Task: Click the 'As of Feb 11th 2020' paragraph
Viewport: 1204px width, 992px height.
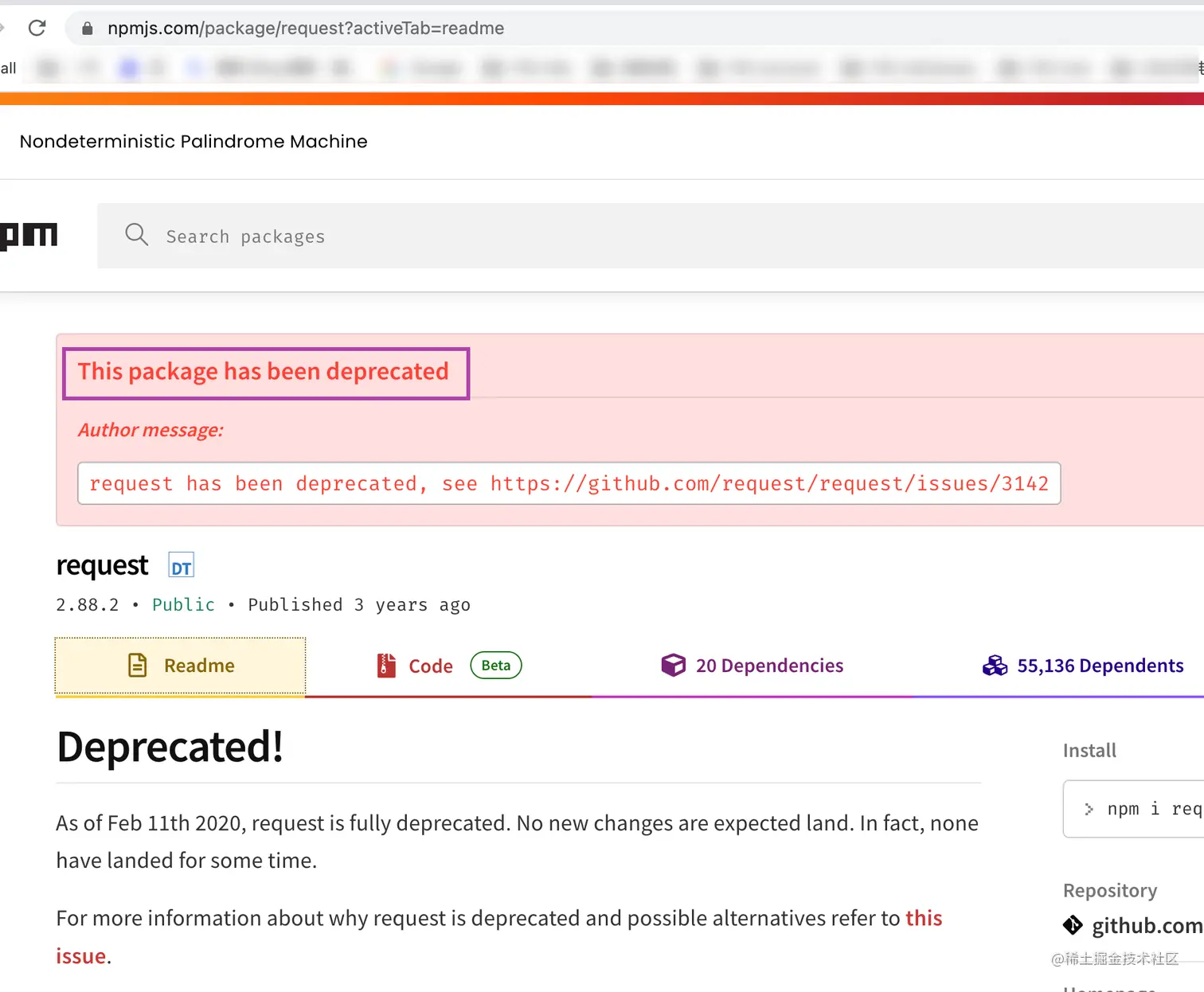Action: [518, 842]
